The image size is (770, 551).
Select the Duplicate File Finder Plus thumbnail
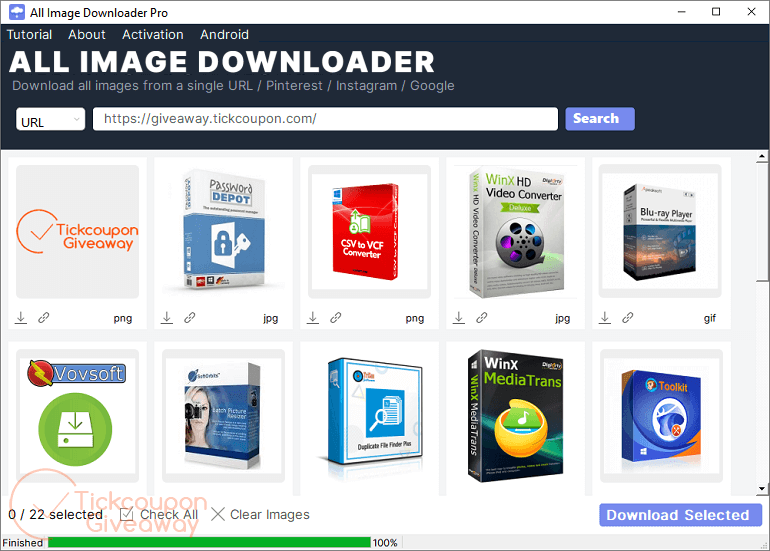pos(369,416)
